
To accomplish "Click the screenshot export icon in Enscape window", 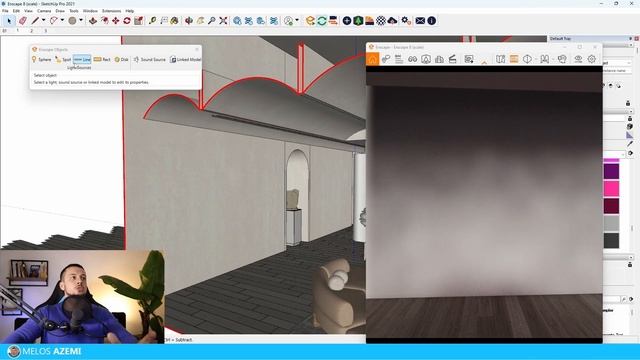I will point(469,59).
